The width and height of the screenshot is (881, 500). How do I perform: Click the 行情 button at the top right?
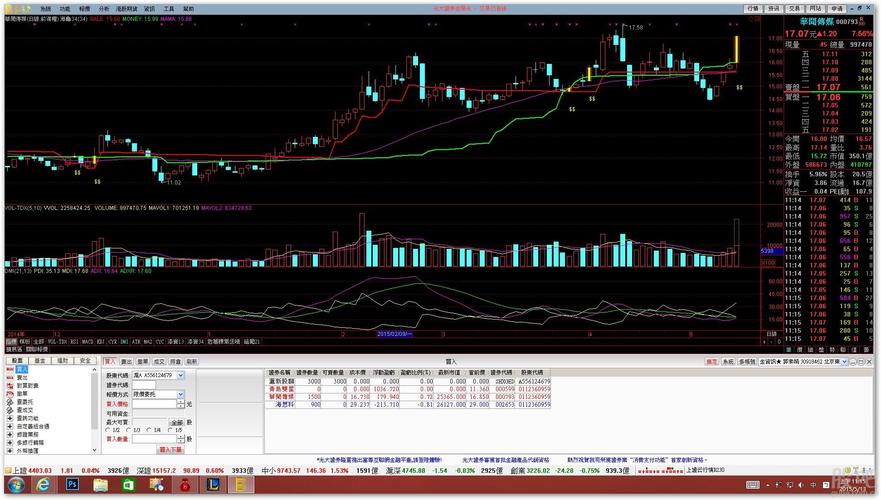coord(753,8)
